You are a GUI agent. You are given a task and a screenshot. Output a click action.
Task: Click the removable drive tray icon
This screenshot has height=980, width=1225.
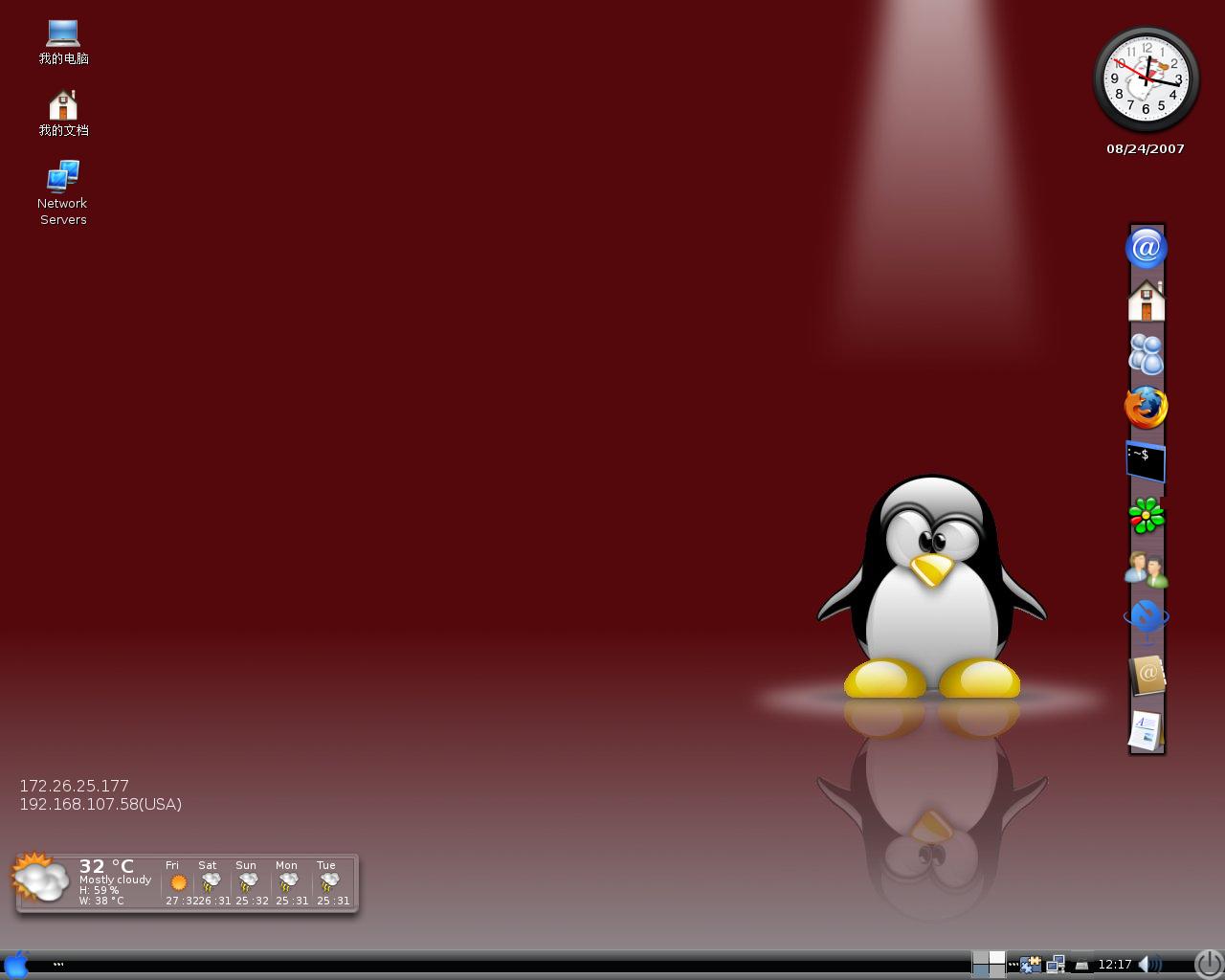pos(1081,965)
